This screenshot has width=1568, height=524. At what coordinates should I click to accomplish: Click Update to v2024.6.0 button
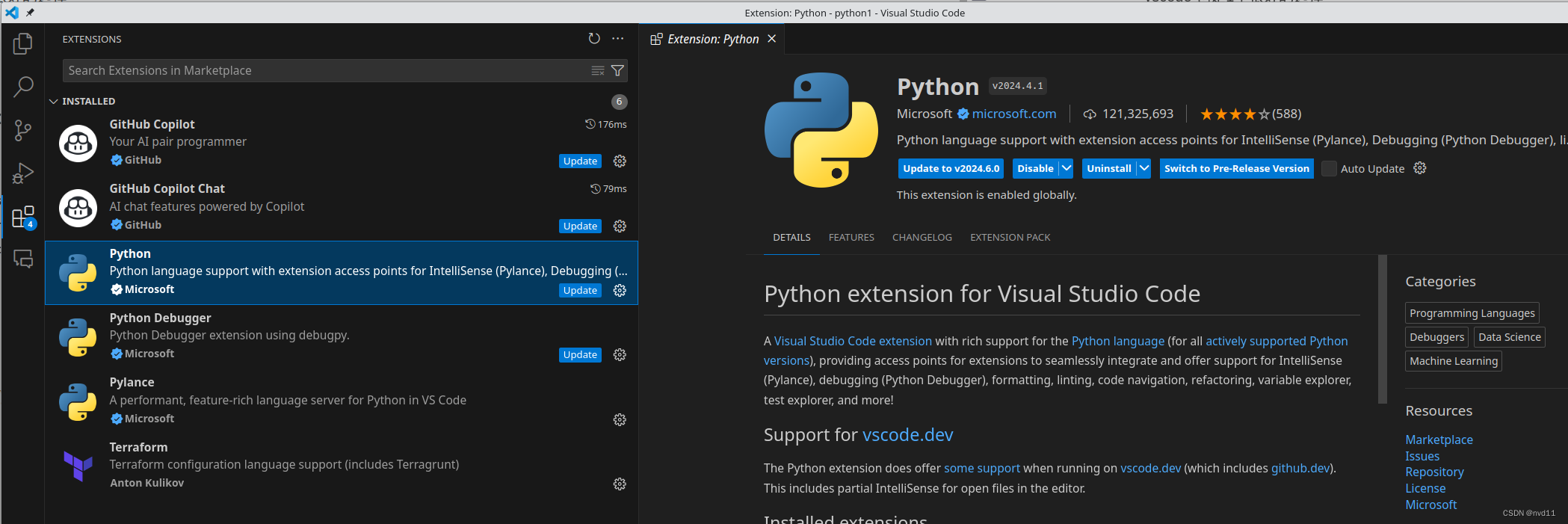pyautogui.click(x=951, y=169)
